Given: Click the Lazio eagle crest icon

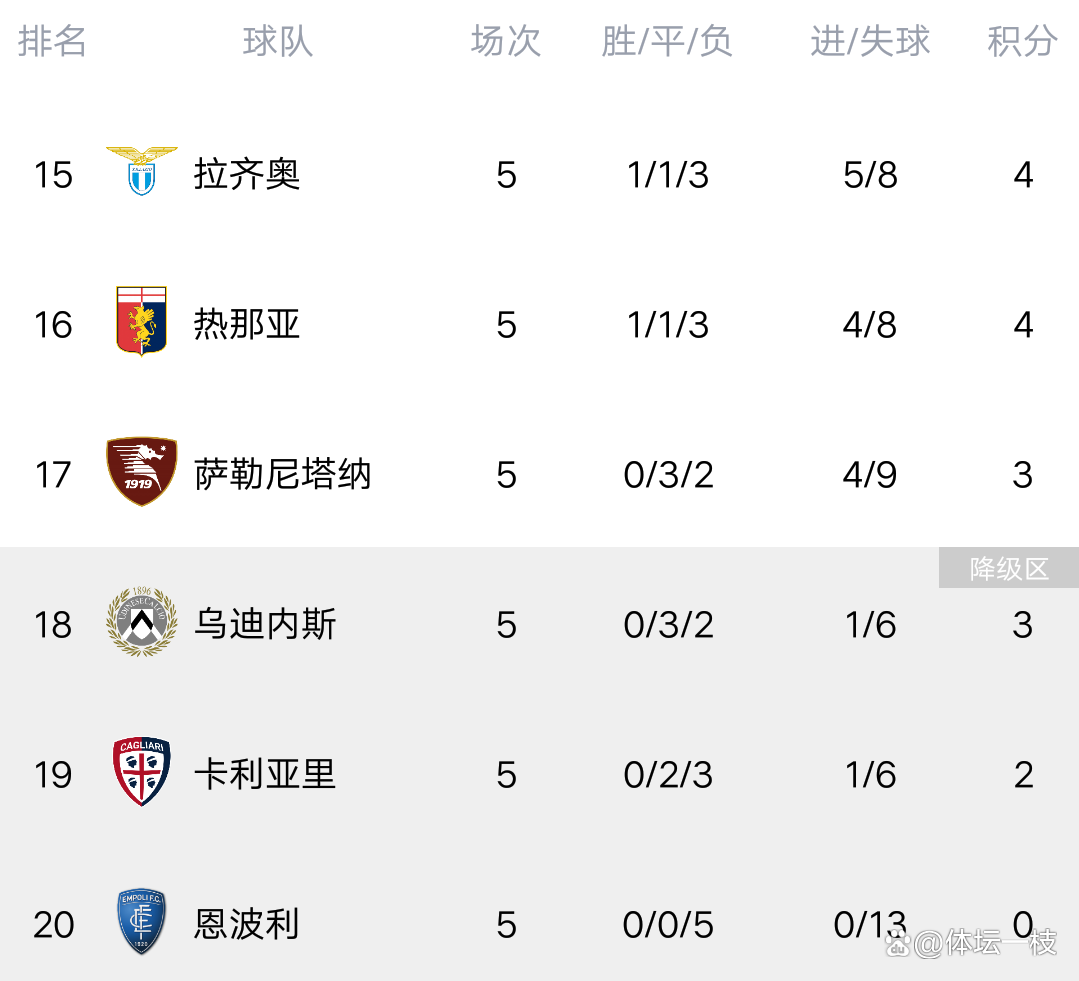Looking at the screenshot, I should 142,171.
